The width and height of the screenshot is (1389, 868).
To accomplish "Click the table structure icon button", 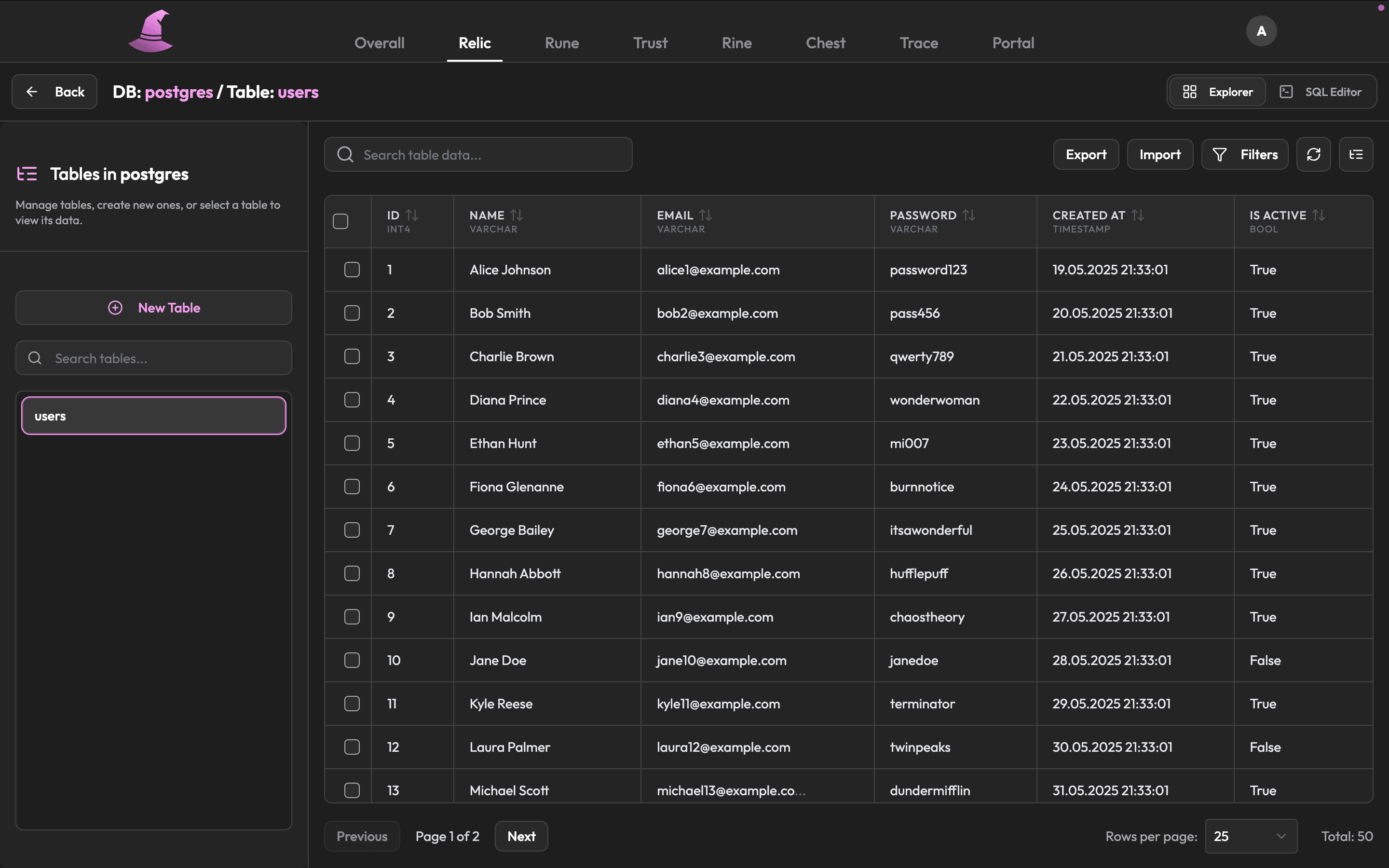I will point(1356,154).
